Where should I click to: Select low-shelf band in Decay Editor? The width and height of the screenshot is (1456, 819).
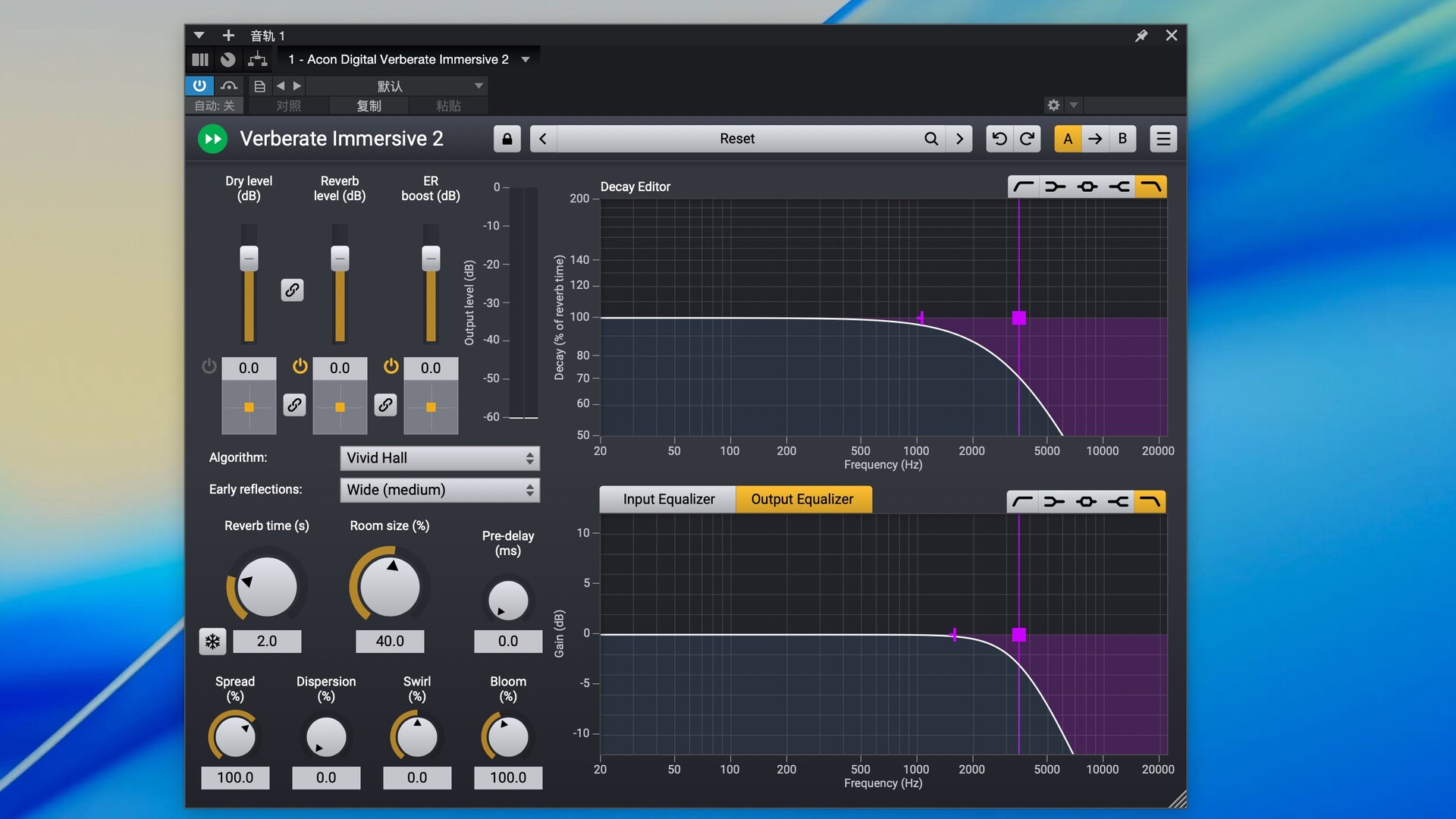pos(1056,187)
